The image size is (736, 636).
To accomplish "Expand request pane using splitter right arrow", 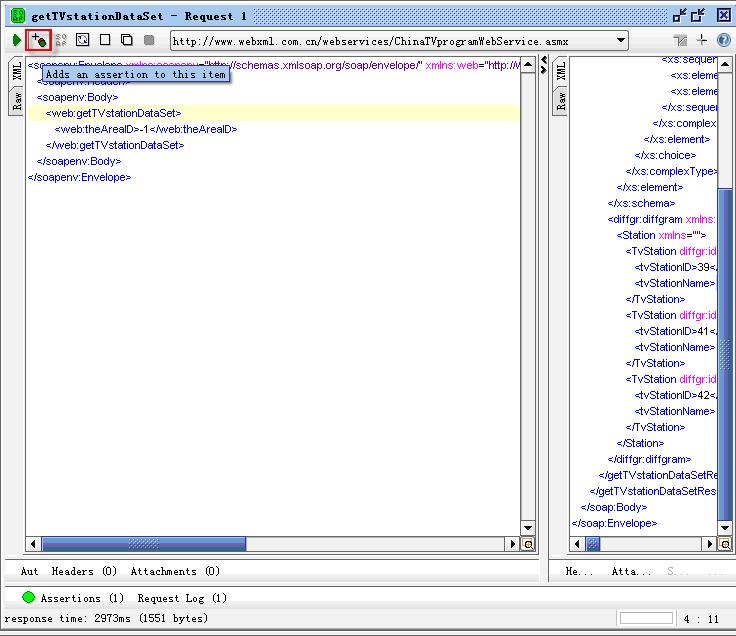I will click(544, 72).
